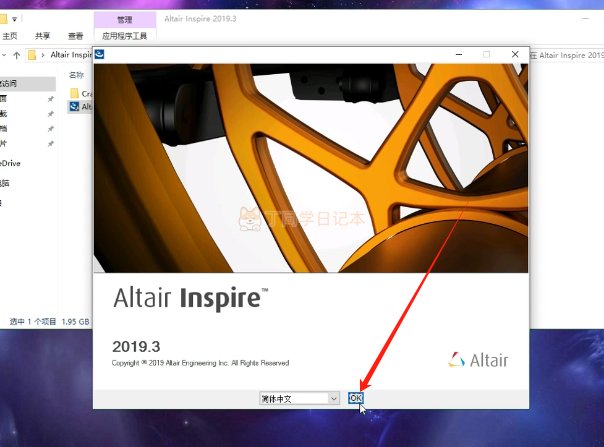Viewport: 604px width, 447px height.
Task: Click the Altair logo on the splash screen
Action: [478, 360]
